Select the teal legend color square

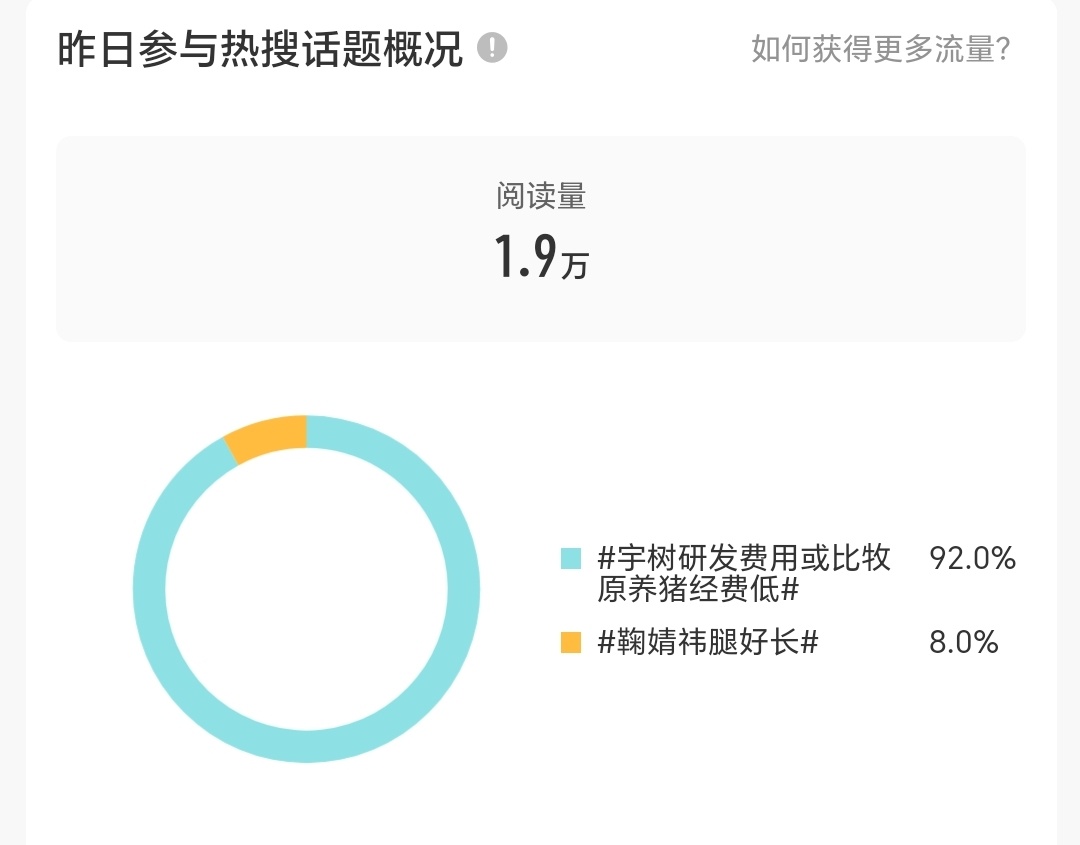(x=571, y=558)
